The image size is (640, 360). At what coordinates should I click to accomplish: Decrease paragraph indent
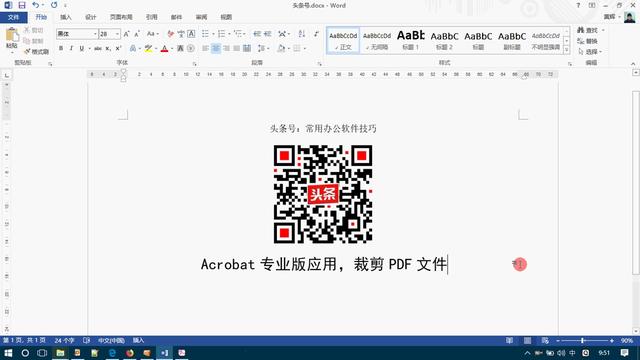pyautogui.click(x=257, y=34)
